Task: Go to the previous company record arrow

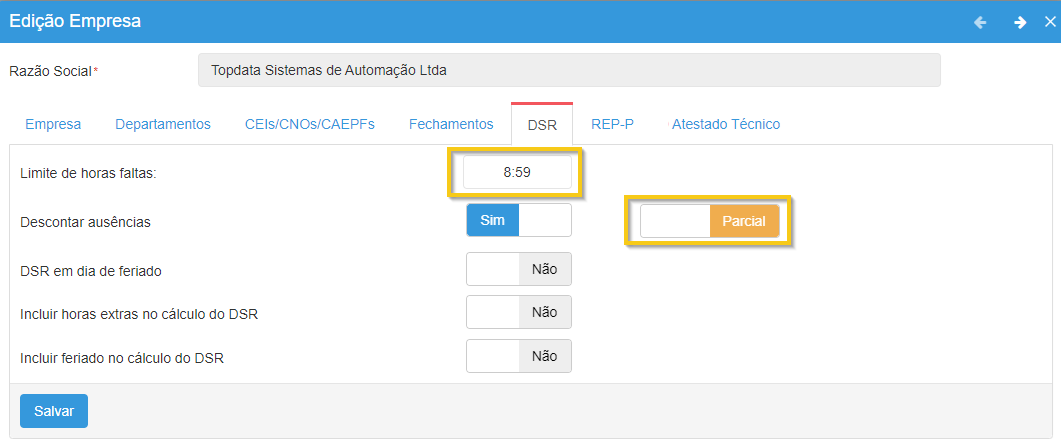Action: pyautogui.click(x=980, y=22)
